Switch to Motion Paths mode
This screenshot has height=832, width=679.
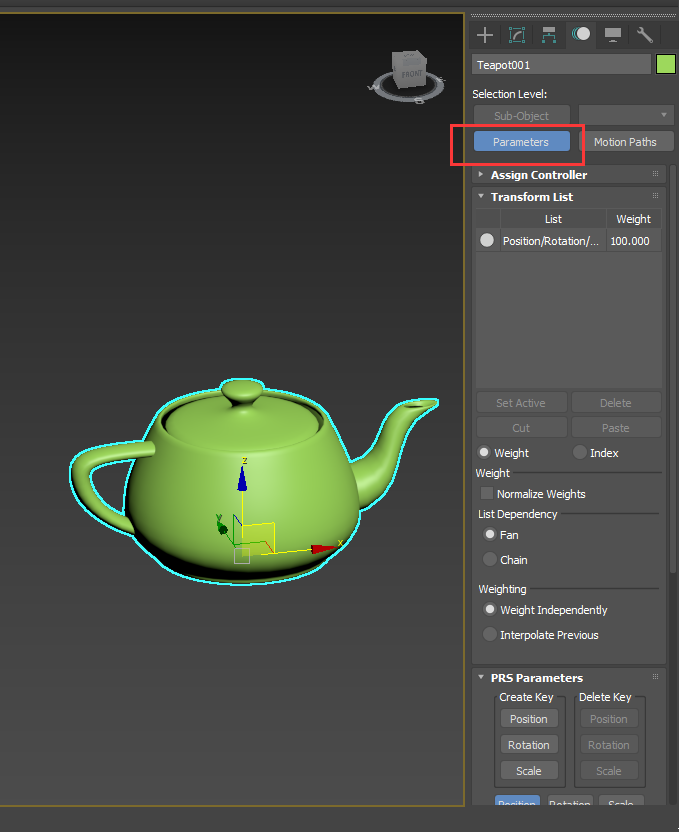(625, 142)
